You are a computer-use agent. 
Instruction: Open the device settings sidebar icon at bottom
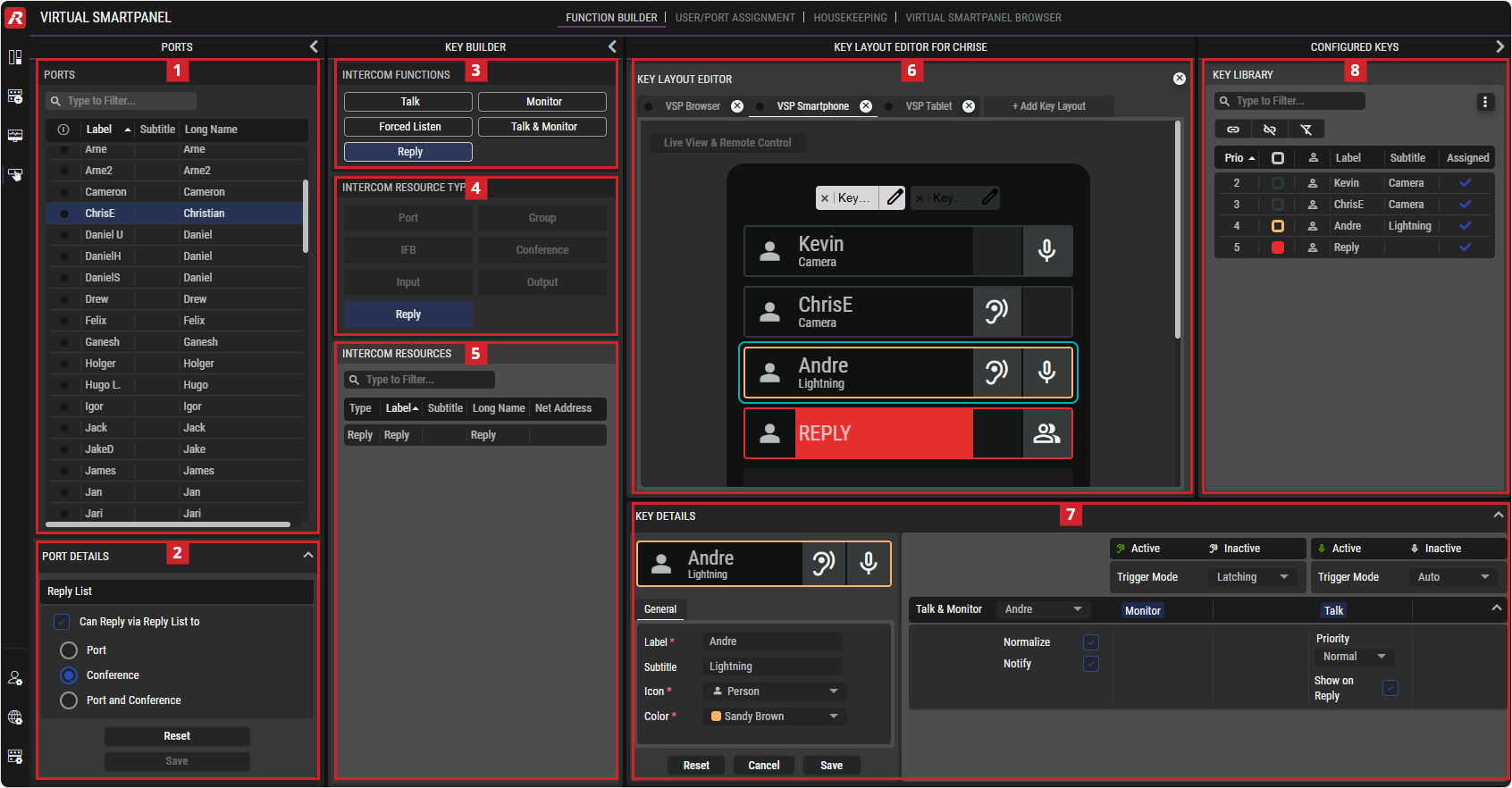coord(15,756)
